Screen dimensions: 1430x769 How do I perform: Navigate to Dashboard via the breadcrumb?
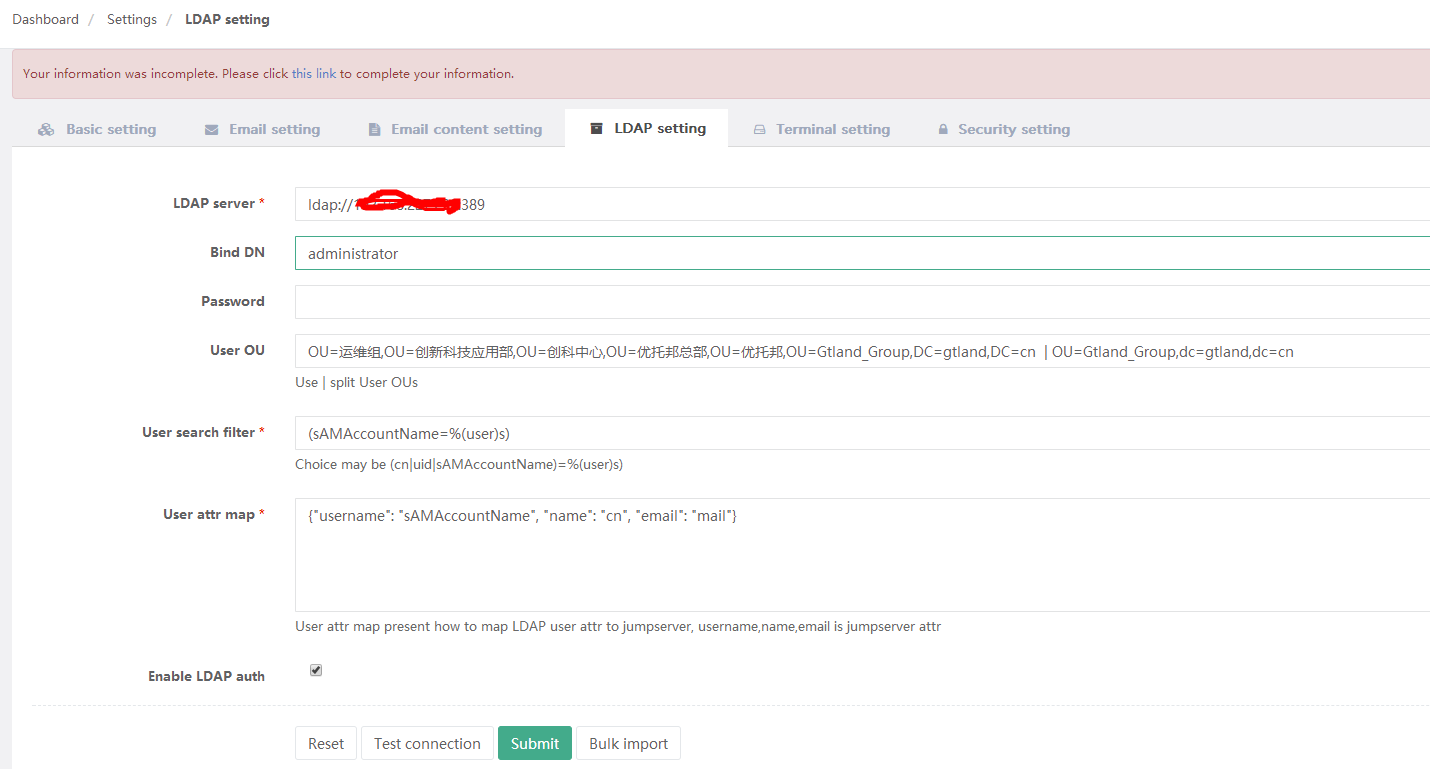(45, 18)
